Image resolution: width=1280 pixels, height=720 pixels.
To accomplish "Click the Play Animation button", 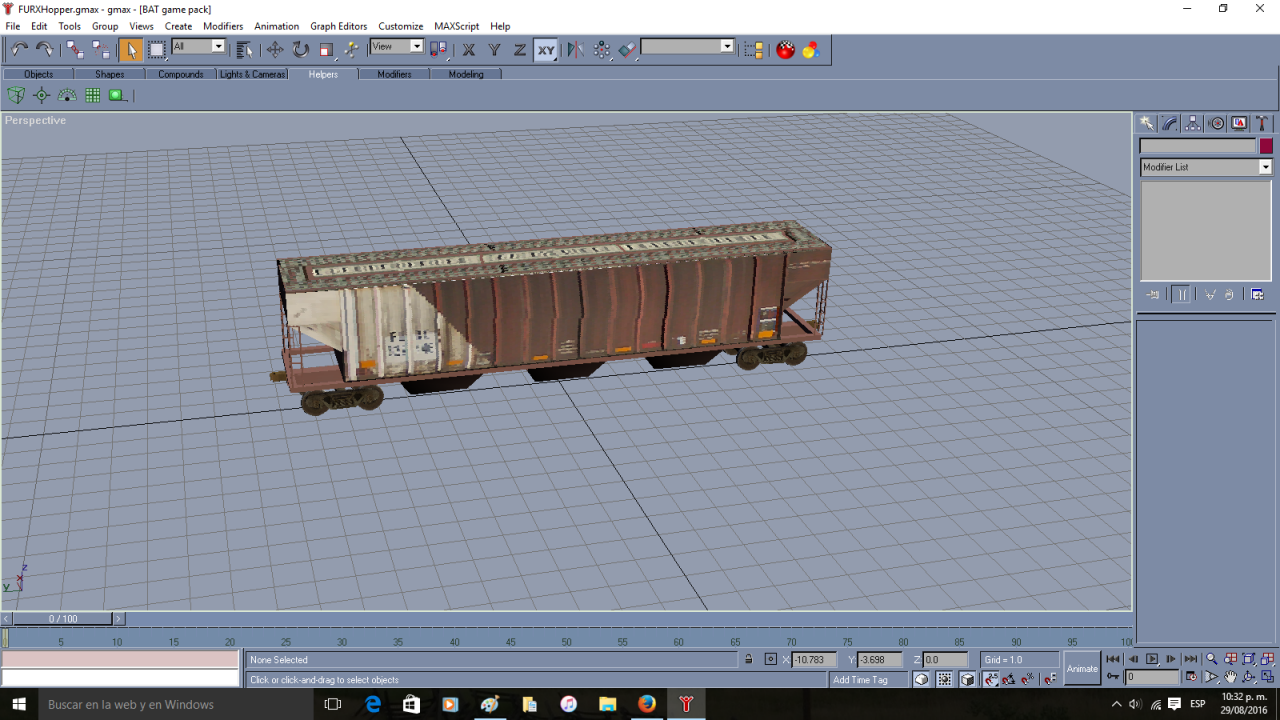I will point(1152,659).
